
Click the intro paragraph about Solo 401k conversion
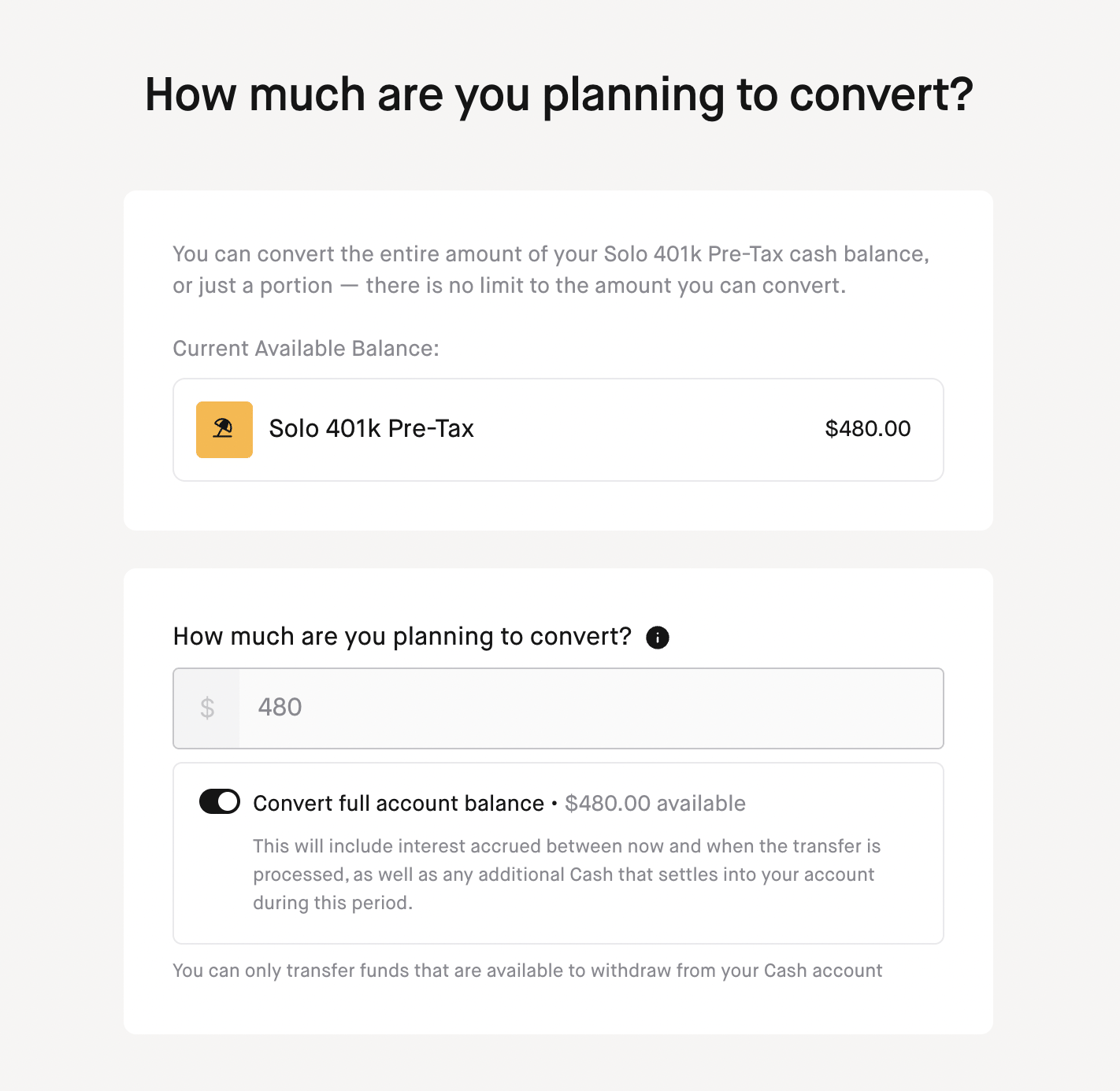click(x=551, y=269)
